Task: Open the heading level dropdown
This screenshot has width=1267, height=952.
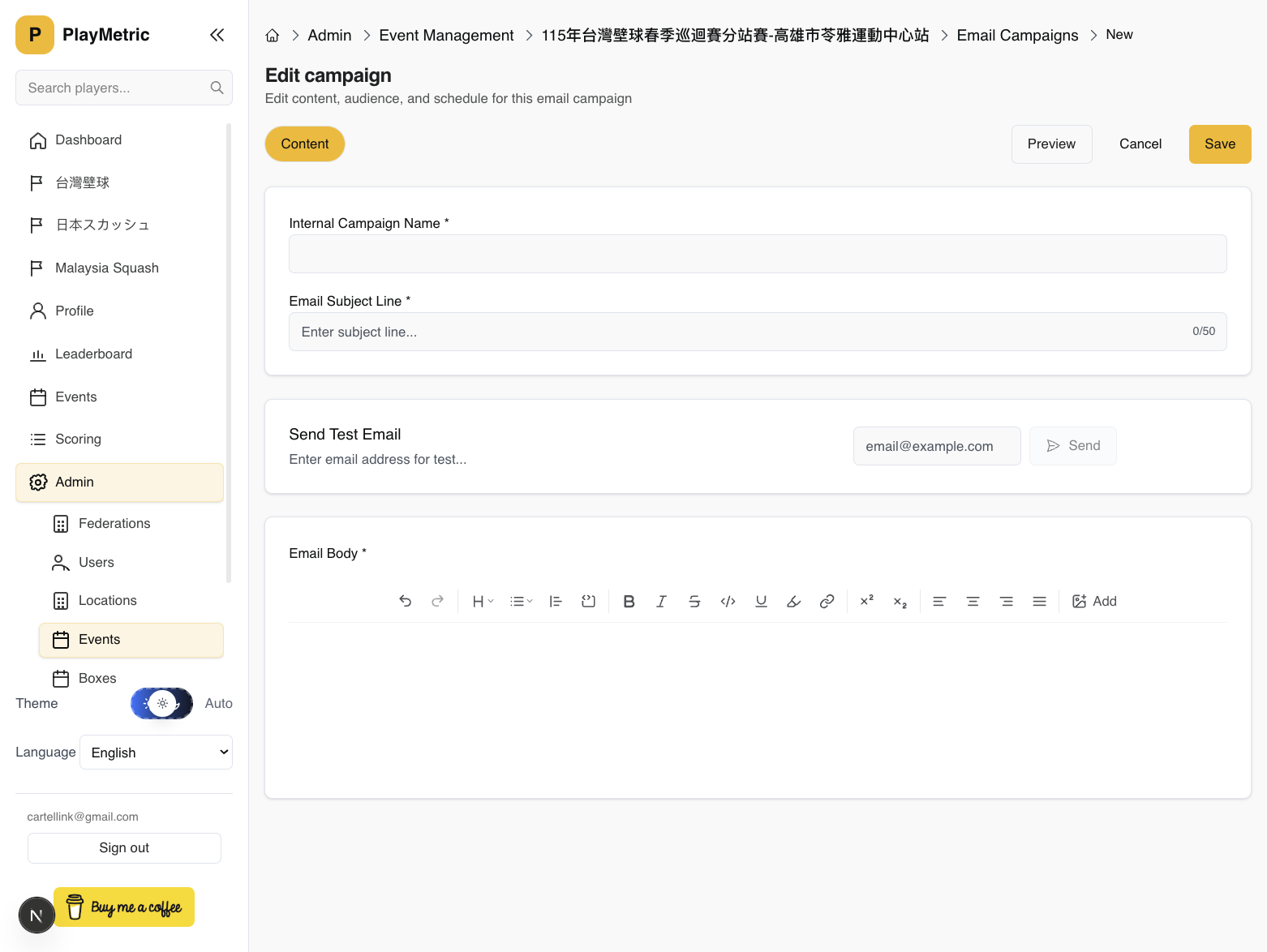Action: pyautogui.click(x=483, y=601)
